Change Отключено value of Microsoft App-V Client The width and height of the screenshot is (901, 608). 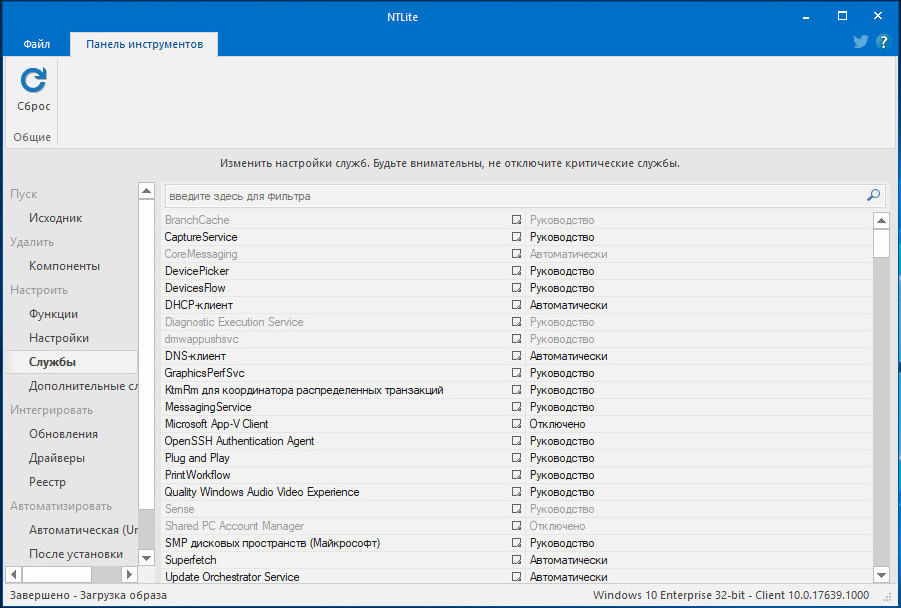(x=557, y=424)
